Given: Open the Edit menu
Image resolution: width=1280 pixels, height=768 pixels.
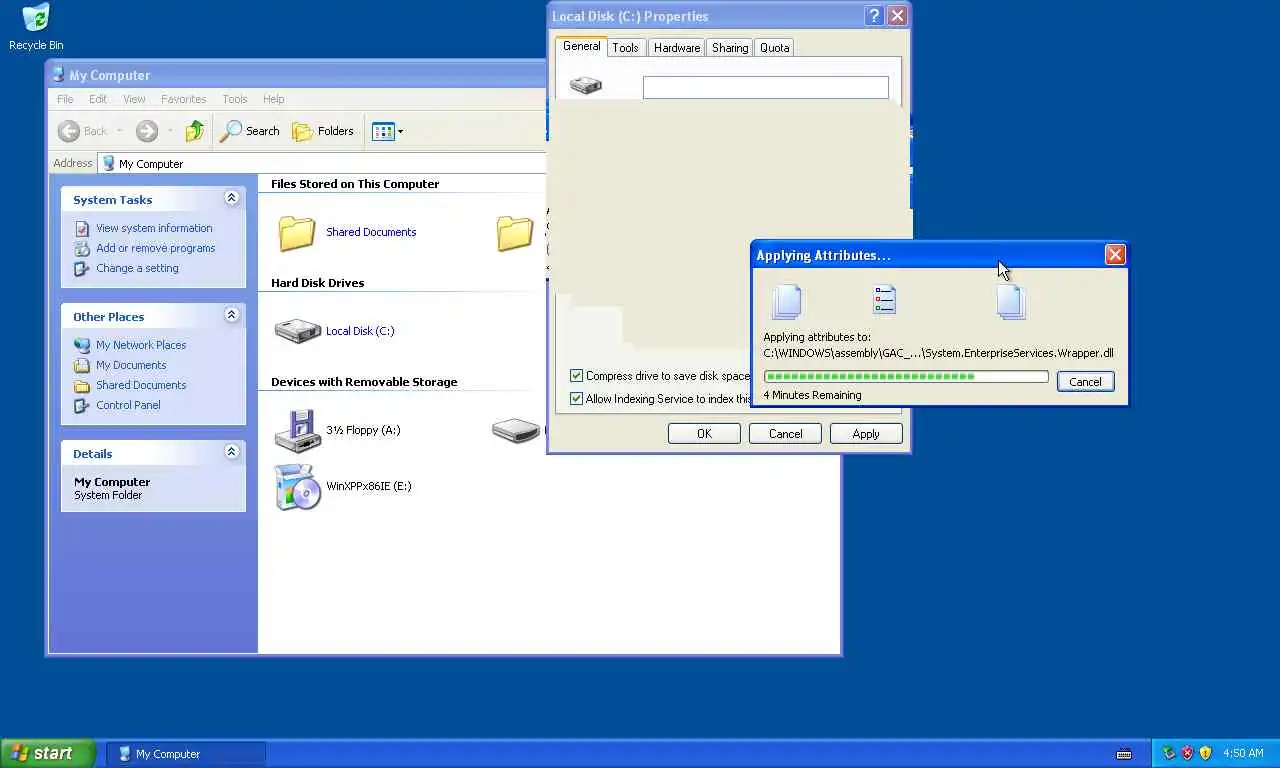Looking at the screenshot, I should [x=98, y=99].
